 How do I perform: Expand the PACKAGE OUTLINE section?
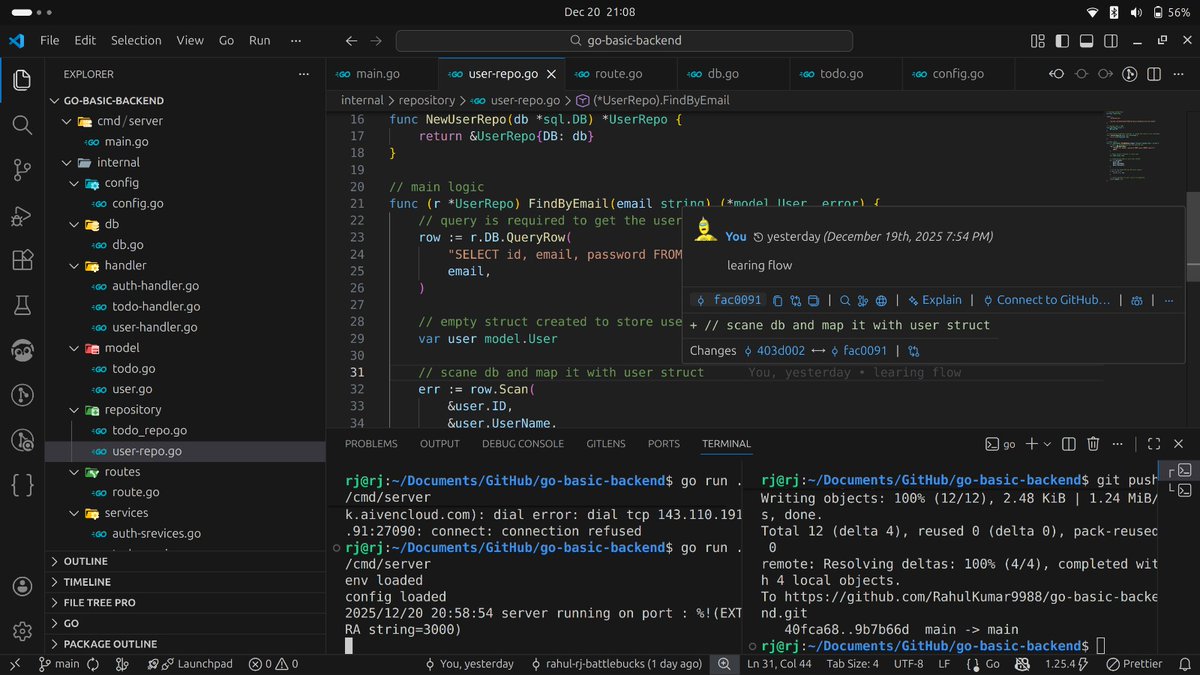(x=185, y=644)
